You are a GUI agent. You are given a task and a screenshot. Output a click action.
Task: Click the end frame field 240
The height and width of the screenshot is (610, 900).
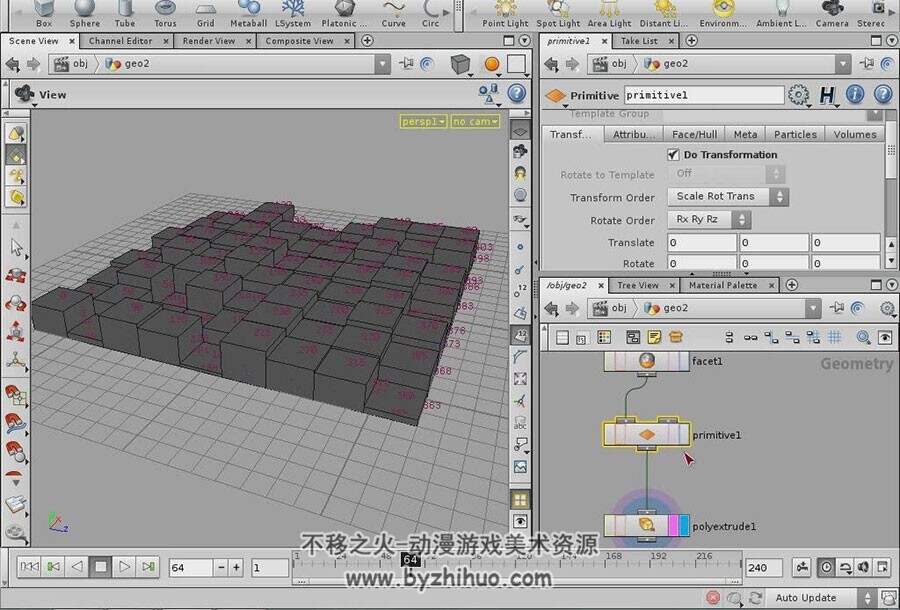[763, 568]
